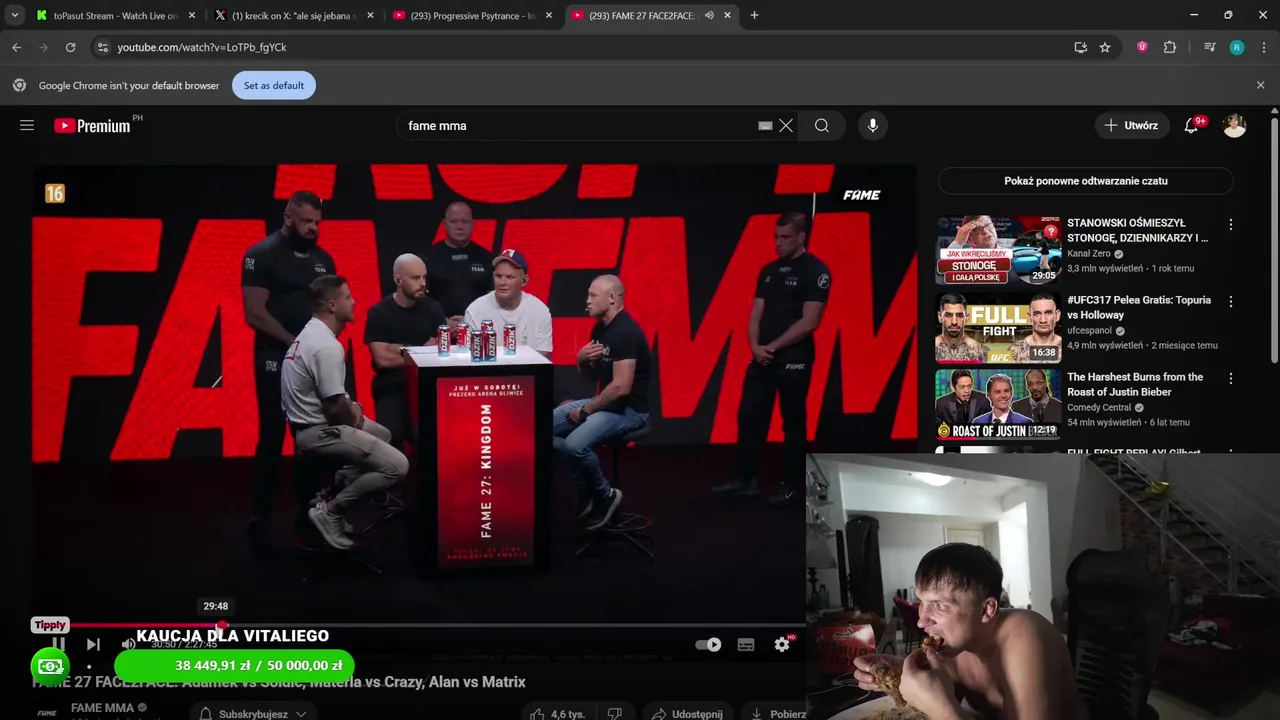
Task: Reload the page
Action: pyautogui.click(x=70, y=47)
